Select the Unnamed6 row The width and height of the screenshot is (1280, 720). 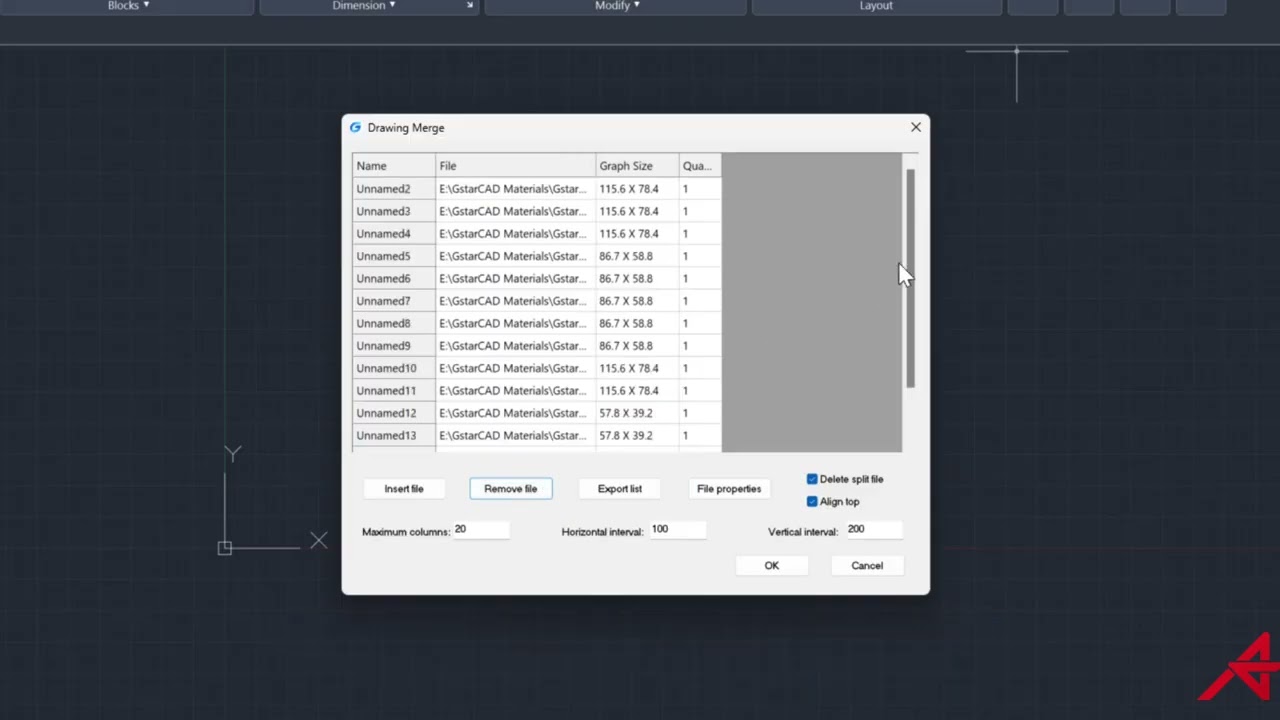[537, 279]
